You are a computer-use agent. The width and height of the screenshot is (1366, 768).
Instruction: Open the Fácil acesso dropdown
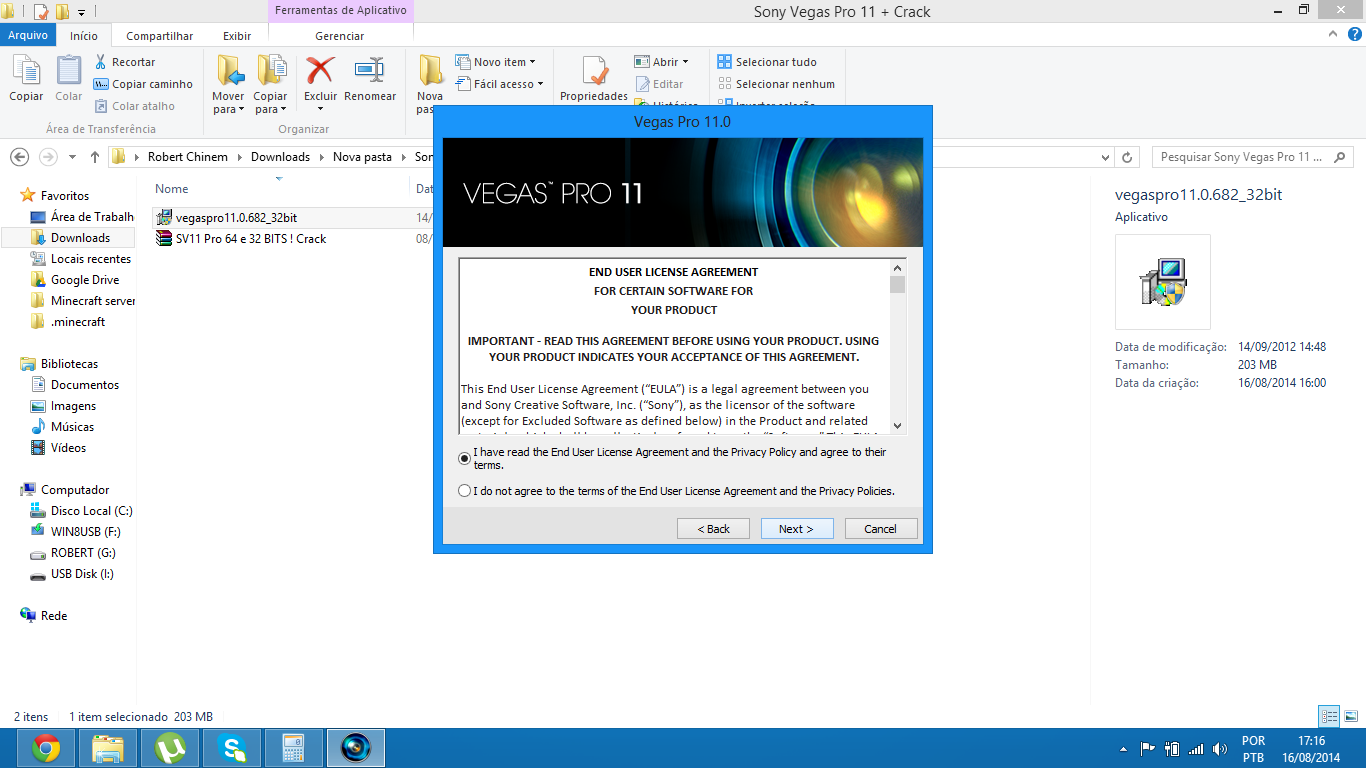(499, 84)
